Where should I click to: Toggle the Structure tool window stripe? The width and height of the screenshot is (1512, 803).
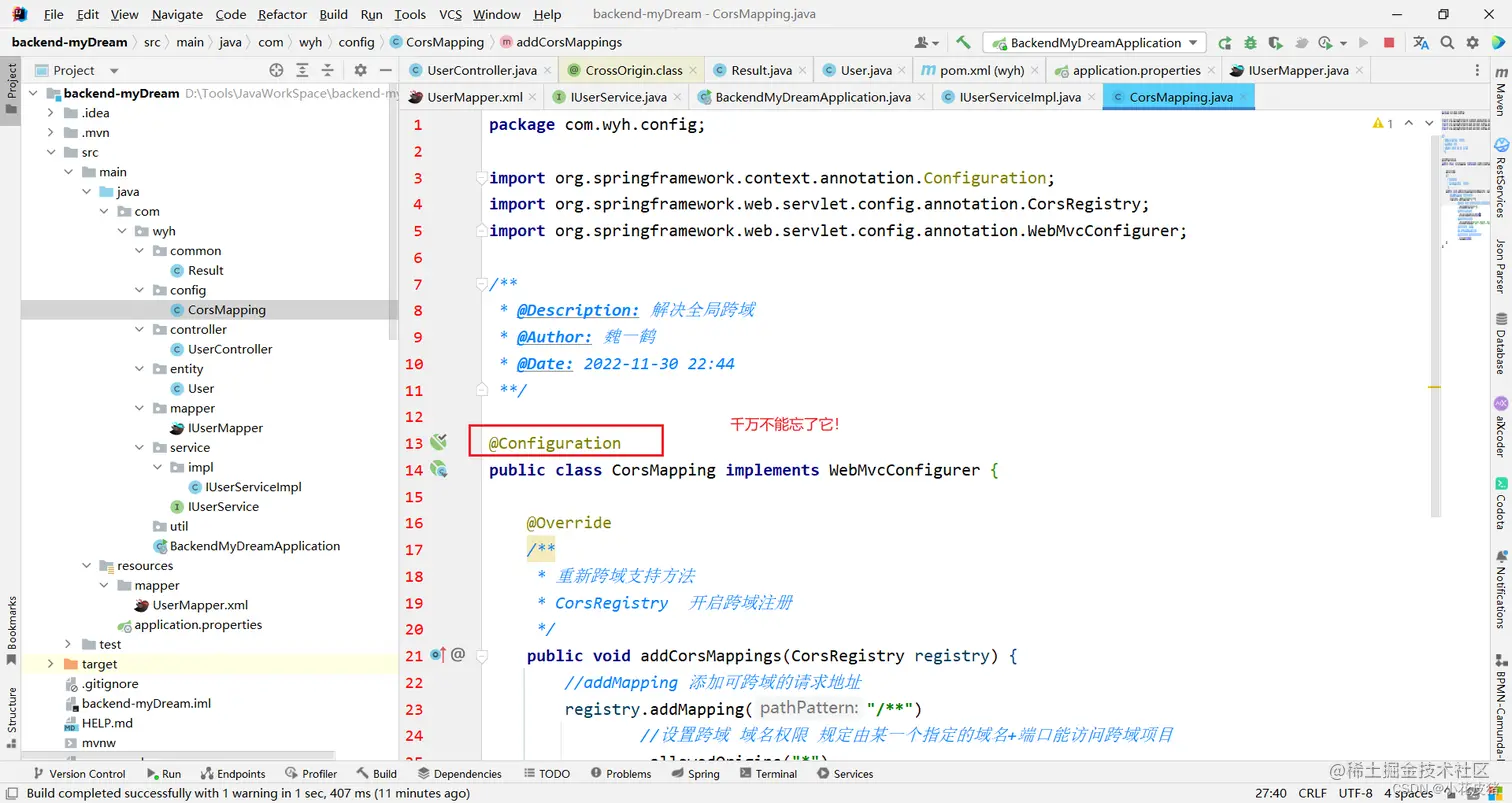(11, 718)
